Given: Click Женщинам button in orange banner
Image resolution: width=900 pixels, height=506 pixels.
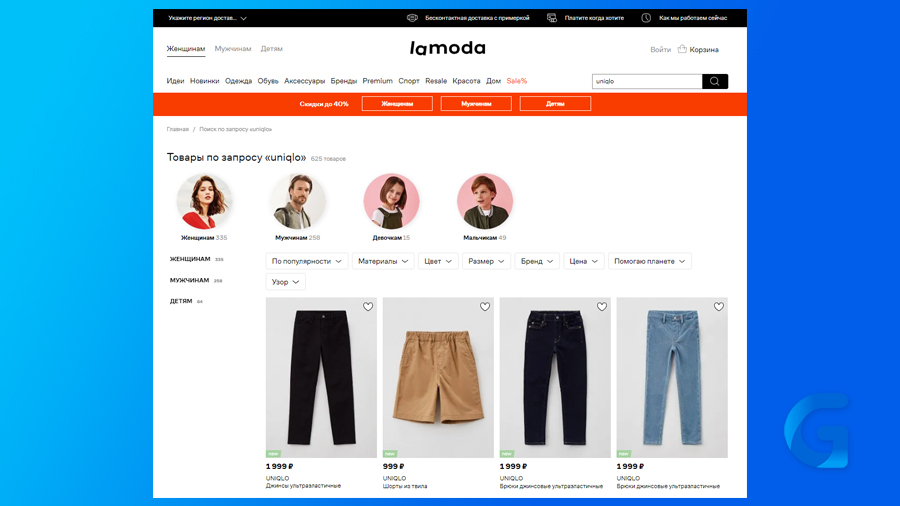Looking at the screenshot, I should 397,104.
